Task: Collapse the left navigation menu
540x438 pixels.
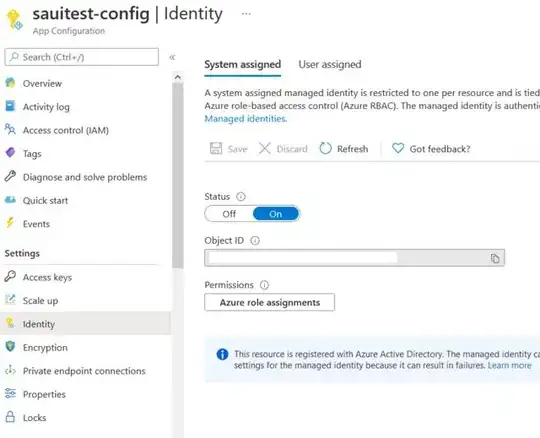Action: 172,57
